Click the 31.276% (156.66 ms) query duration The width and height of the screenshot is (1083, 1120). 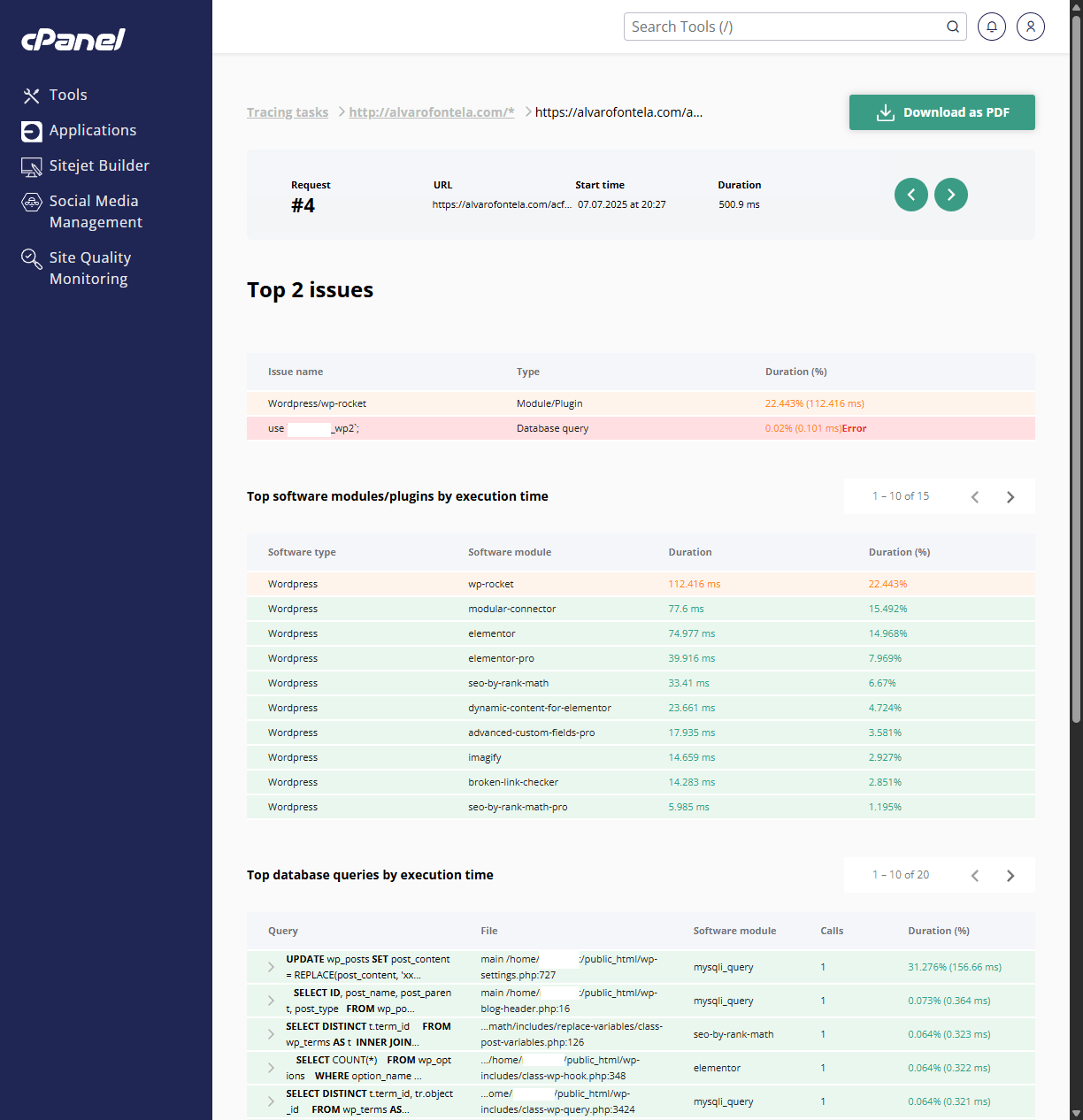[955, 967]
